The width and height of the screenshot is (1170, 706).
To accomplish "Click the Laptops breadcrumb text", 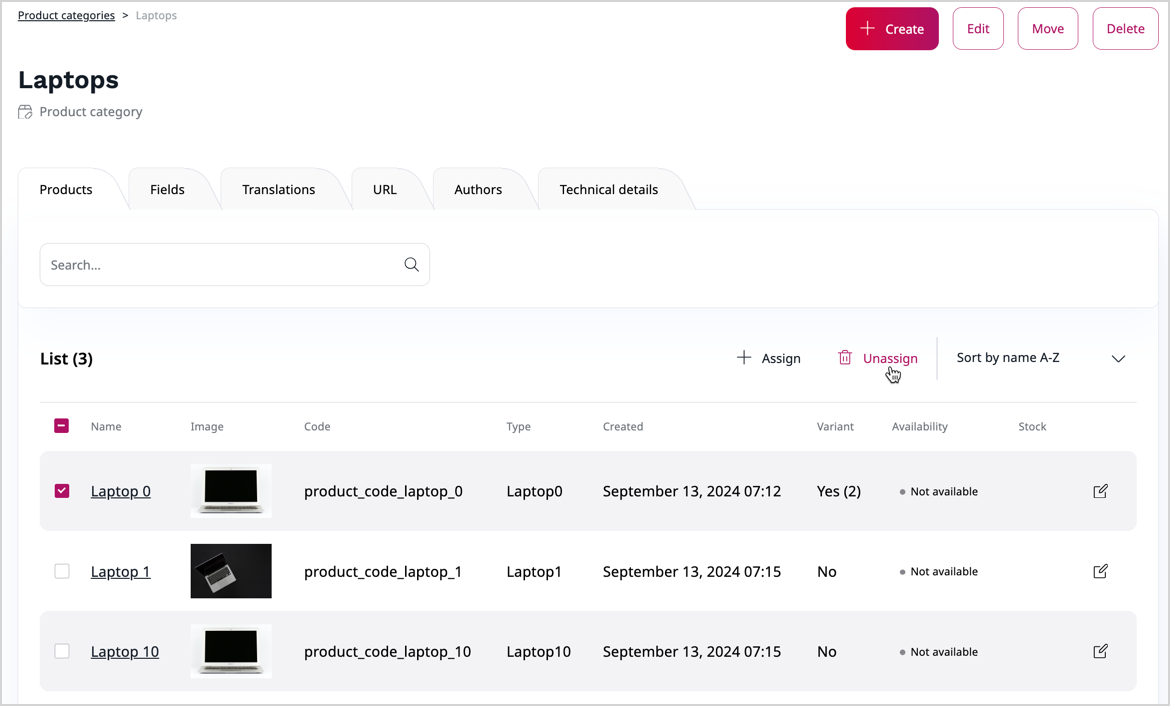I will click(156, 16).
